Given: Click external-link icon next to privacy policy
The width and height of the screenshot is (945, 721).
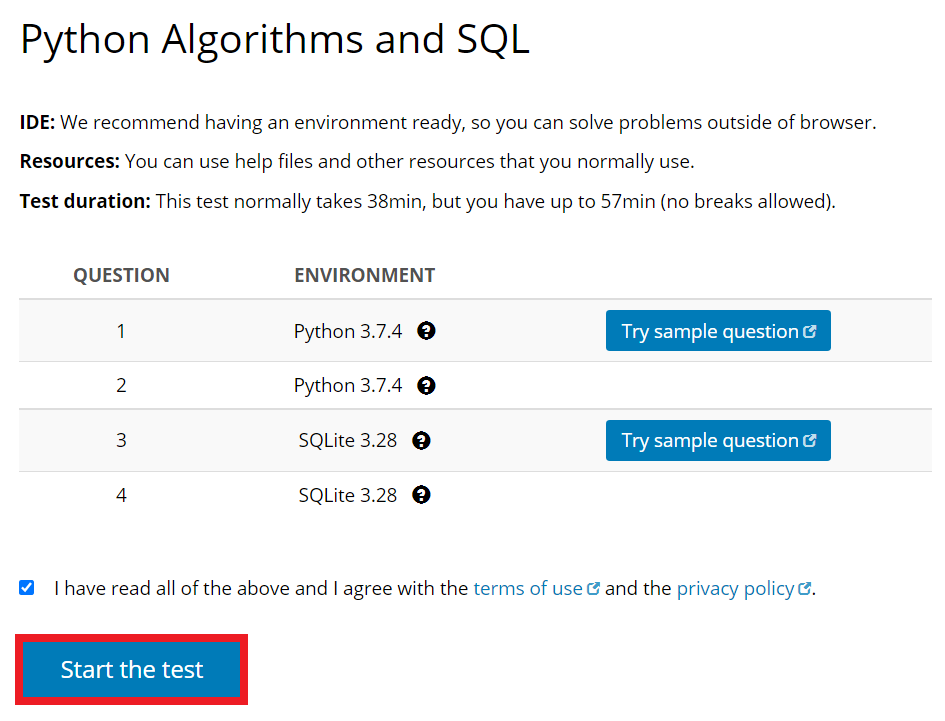Looking at the screenshot, I should (805, 588).
